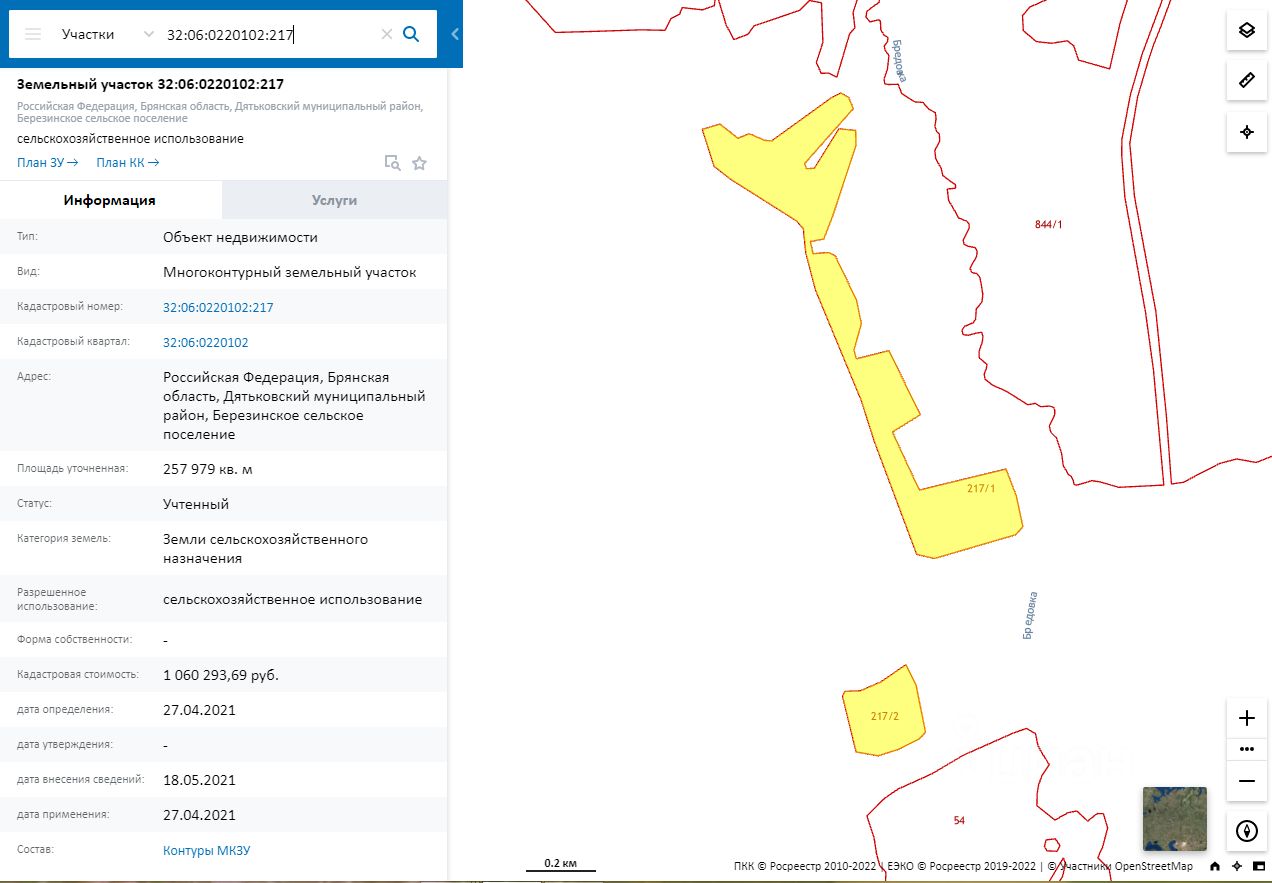Open the map layers panel icon
This screenshot has width=1272, height=883.
tap(1247, 30)
